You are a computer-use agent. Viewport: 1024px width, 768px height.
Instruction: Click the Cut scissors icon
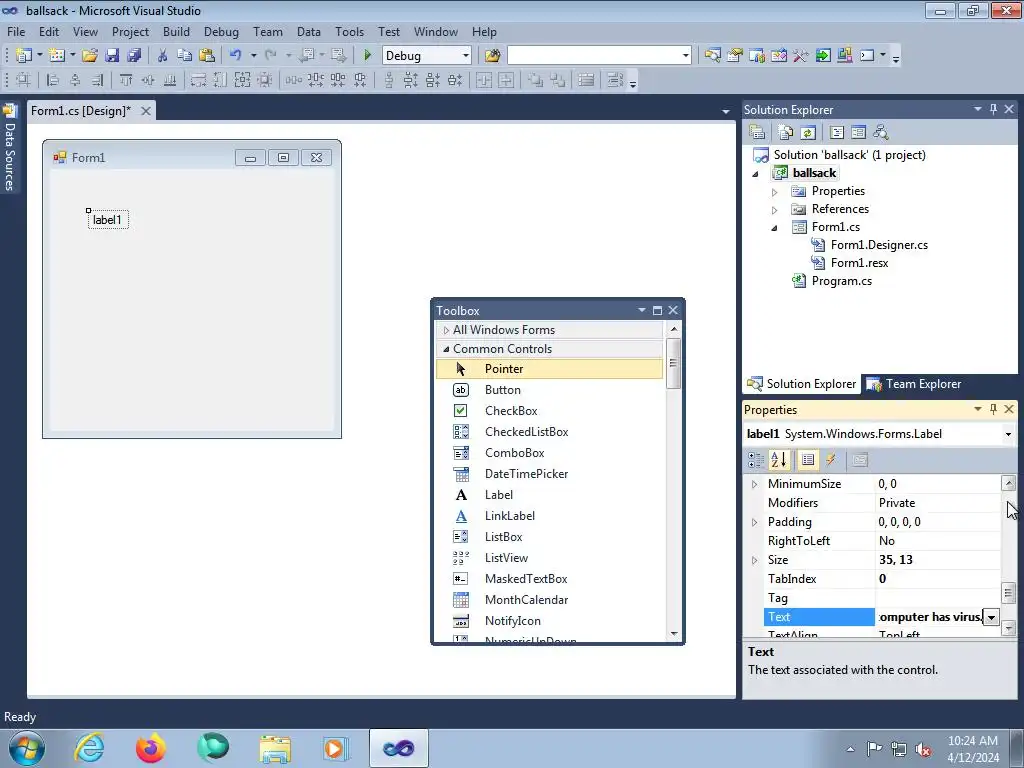point(163,56)
